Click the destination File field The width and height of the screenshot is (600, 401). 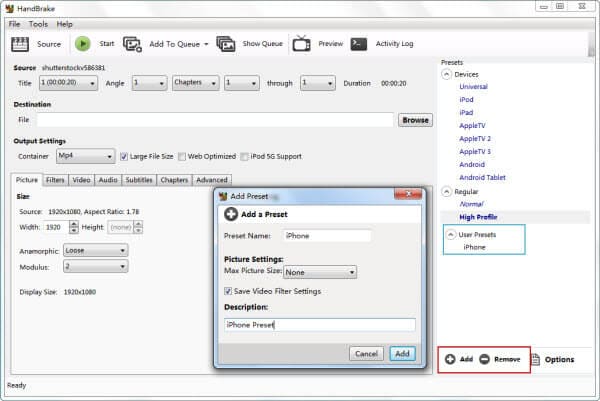[x=215, y=120]
